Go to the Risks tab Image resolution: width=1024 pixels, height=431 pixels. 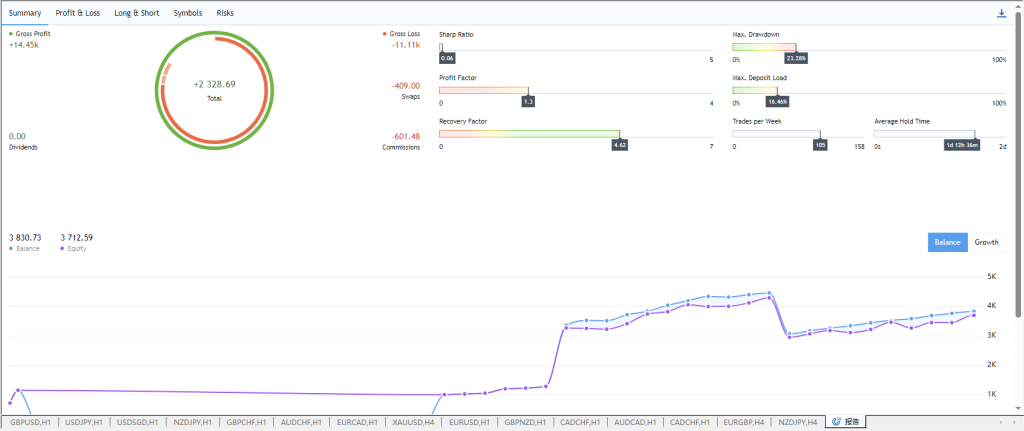[x=225, y=13]
